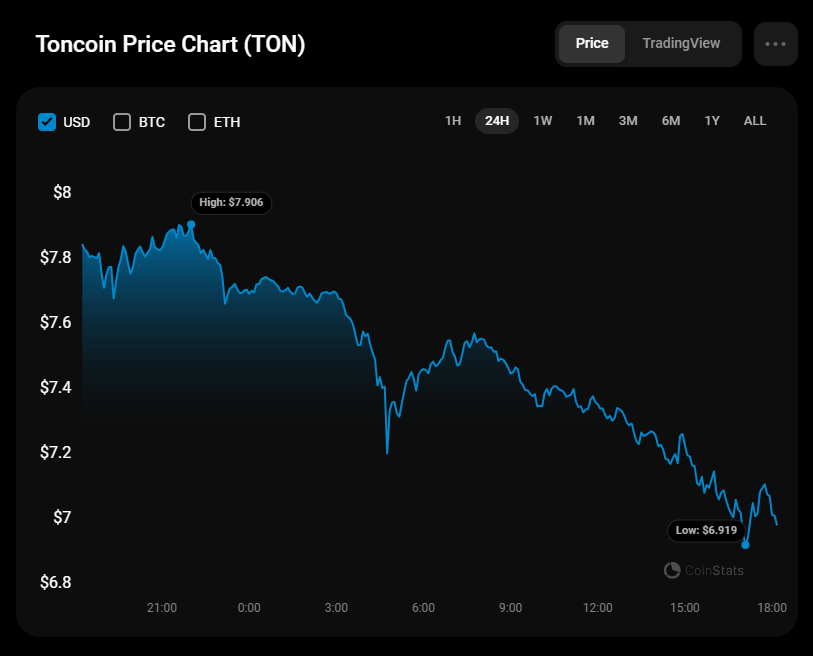
Task: Click the high point dot on chart
Action: (191, 225)
